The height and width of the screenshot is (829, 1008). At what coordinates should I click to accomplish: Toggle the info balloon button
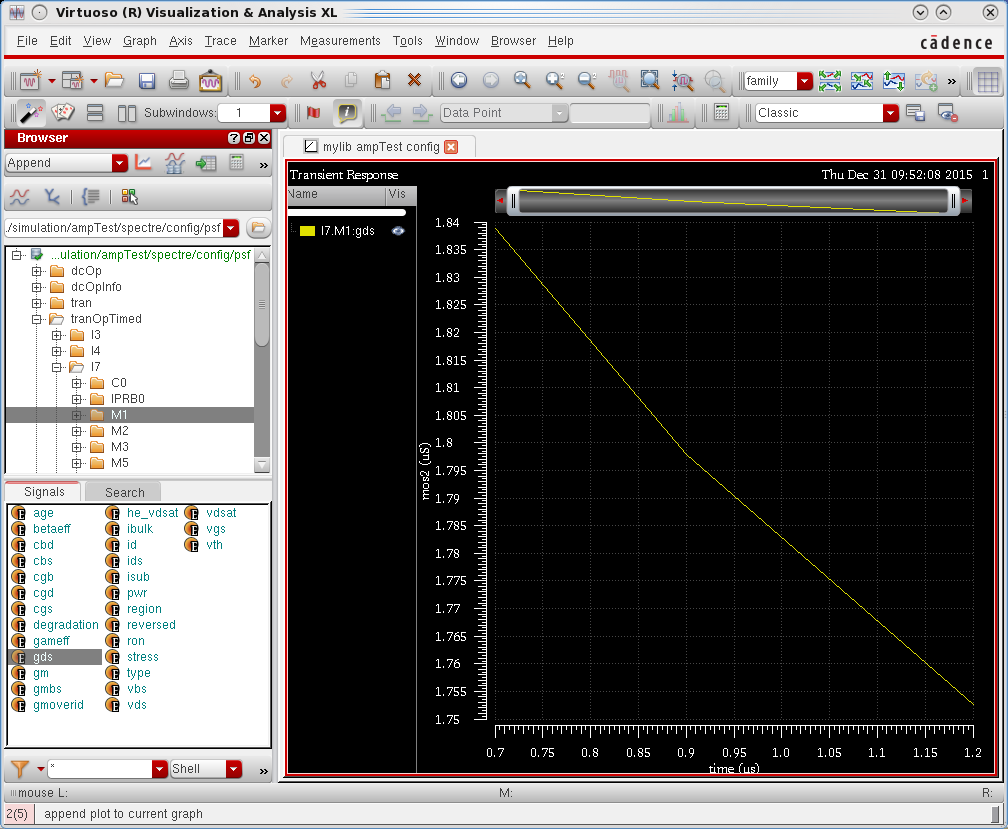[346, 113]
